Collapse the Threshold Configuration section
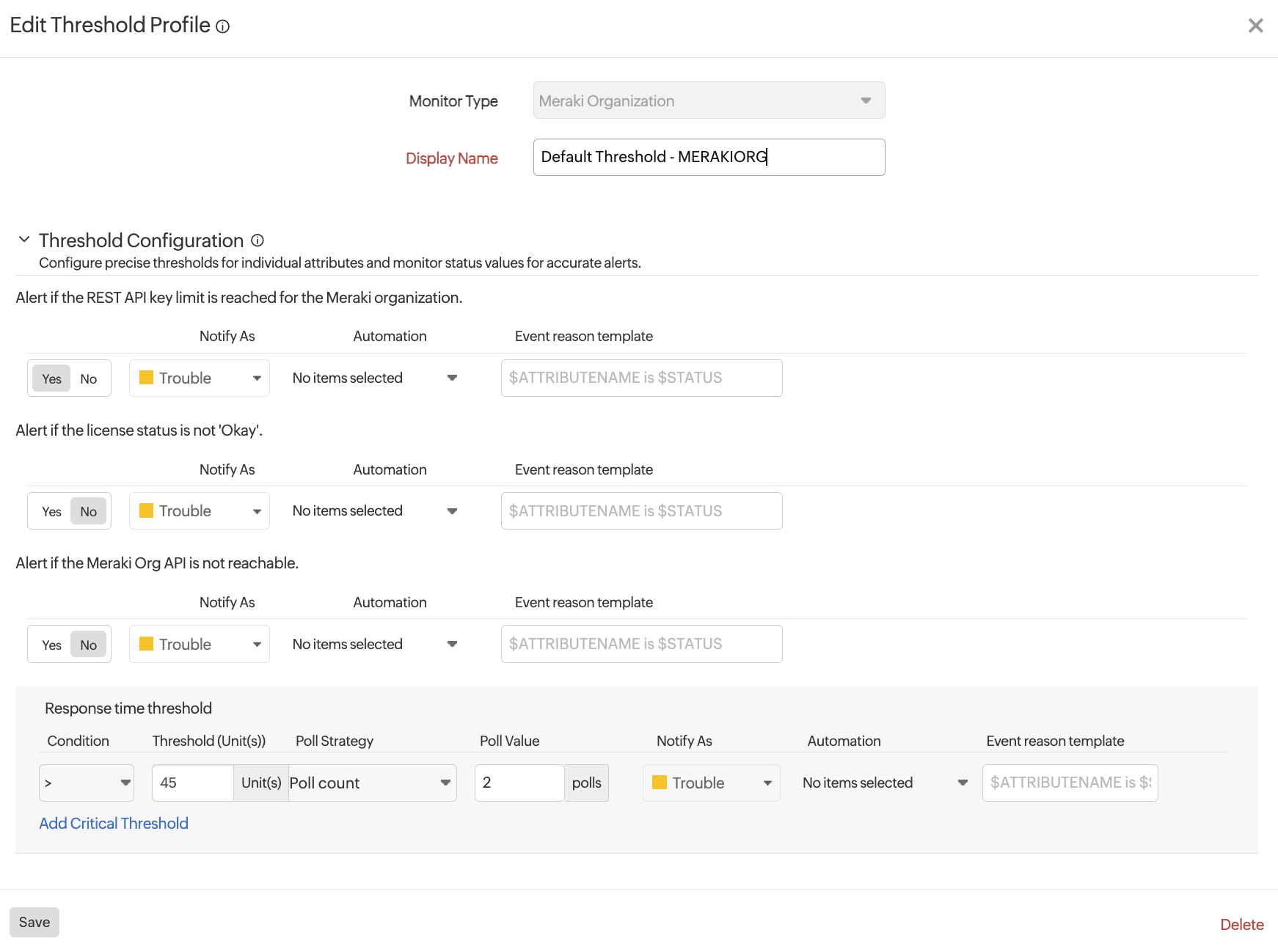 pyautogui.click(x=24, y=240)
